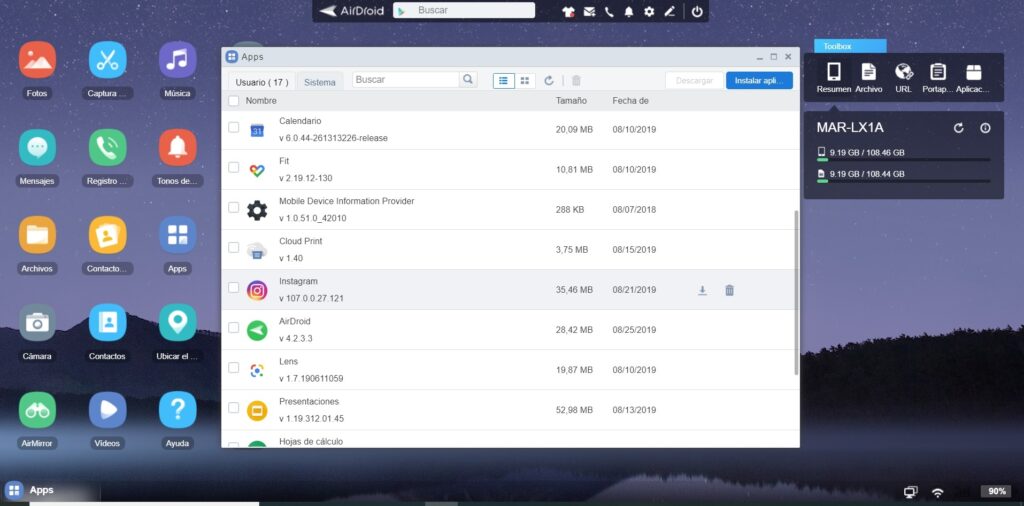The image size is (1024, 506).
Task: Open the Música desktop icon
Action: [177, 60]
